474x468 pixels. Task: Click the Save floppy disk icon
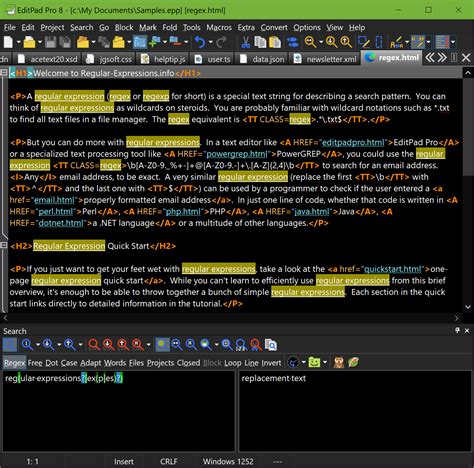tap(51, 42)
